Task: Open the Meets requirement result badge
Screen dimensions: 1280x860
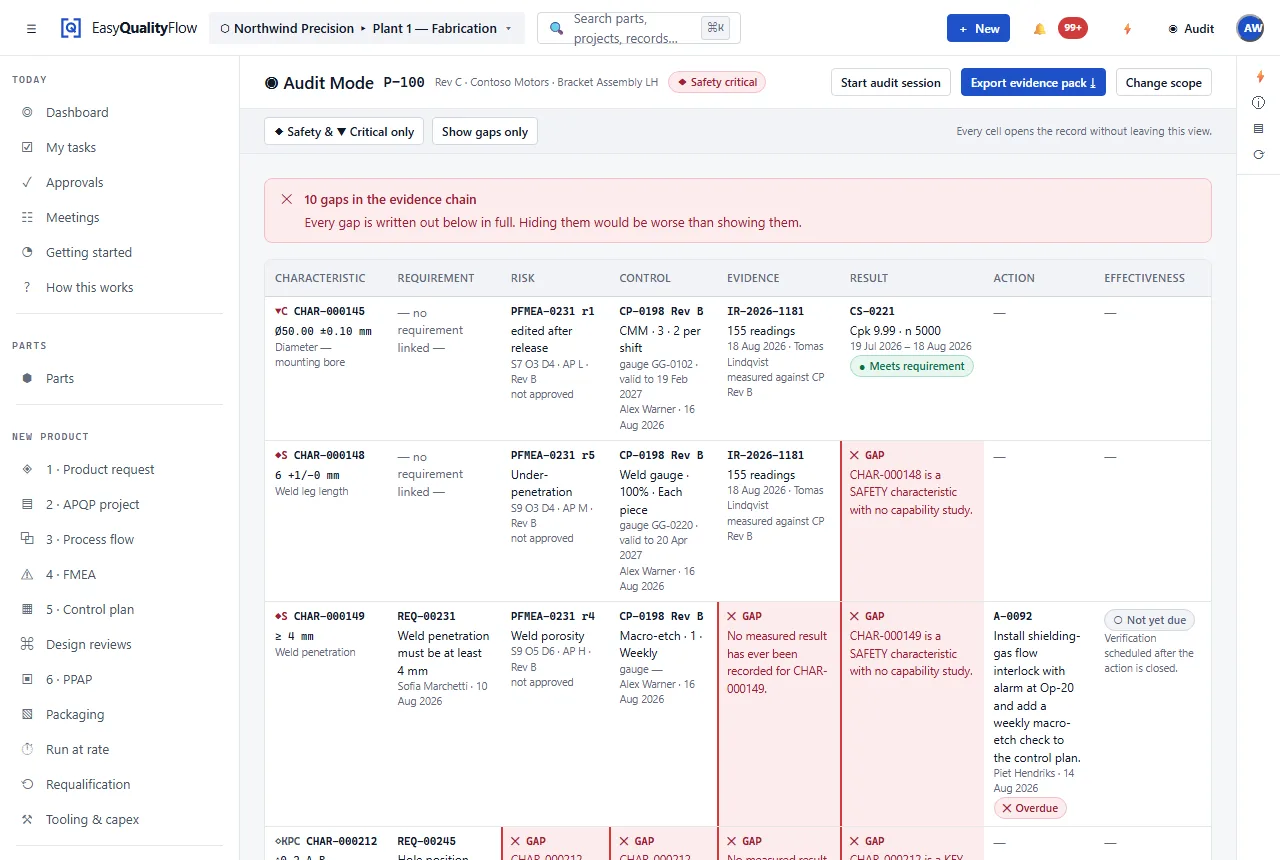Action: pyautogui.click(x=911, y=366)
